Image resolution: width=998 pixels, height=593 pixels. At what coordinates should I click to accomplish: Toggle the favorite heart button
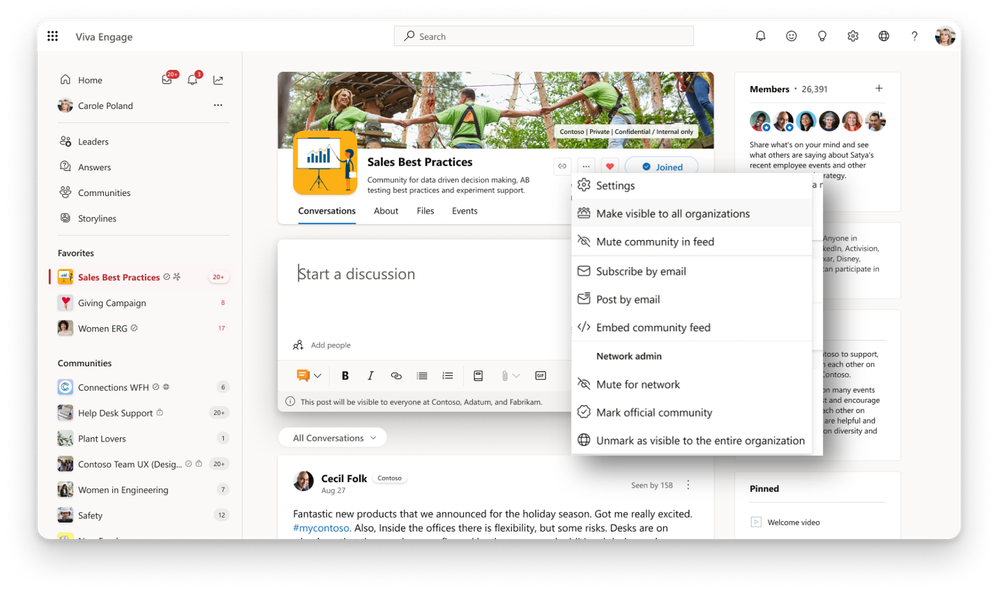609,166
